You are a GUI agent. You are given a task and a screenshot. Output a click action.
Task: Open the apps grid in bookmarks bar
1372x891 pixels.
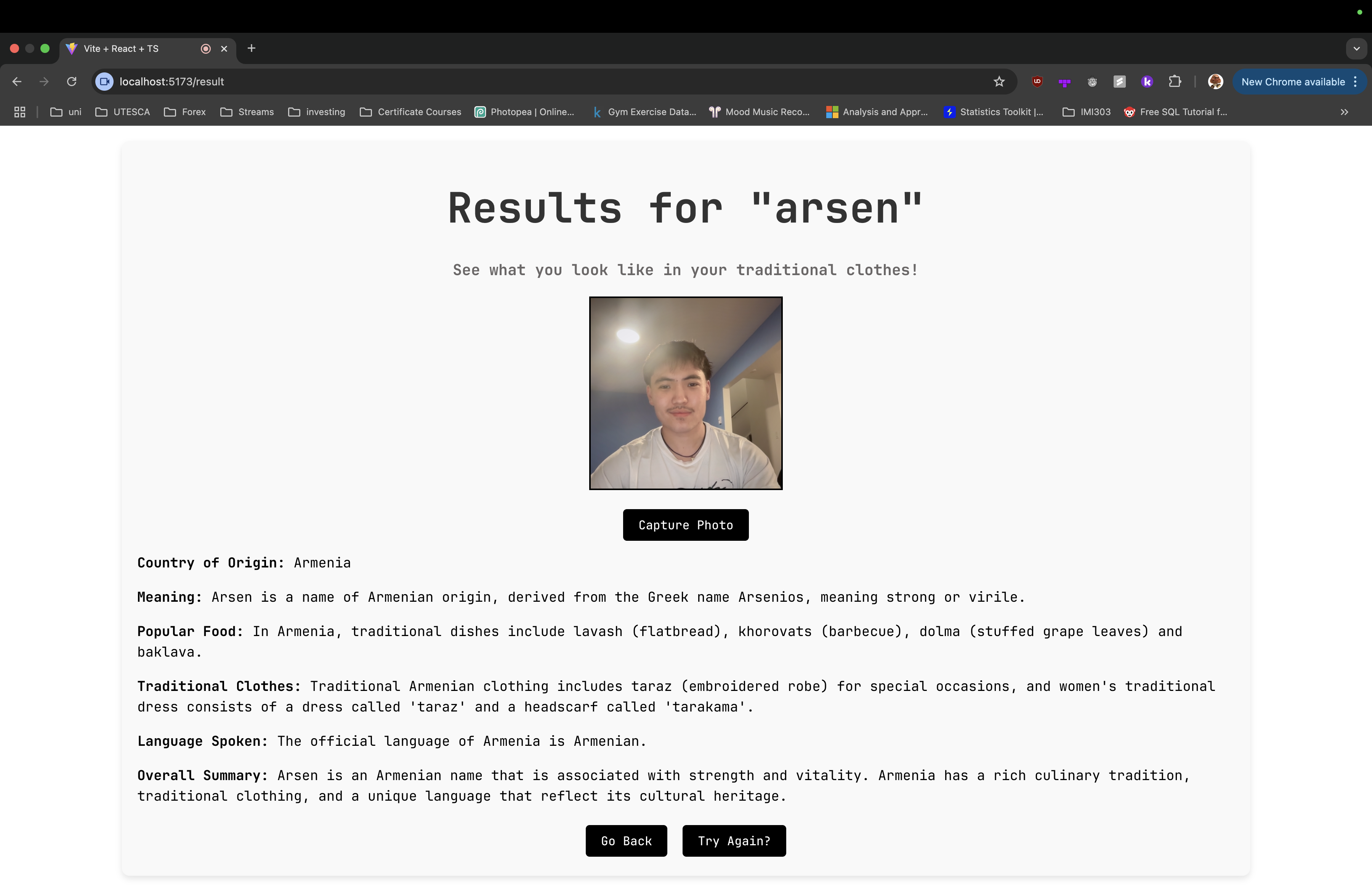pyautogui.click(x=19, y=112)
